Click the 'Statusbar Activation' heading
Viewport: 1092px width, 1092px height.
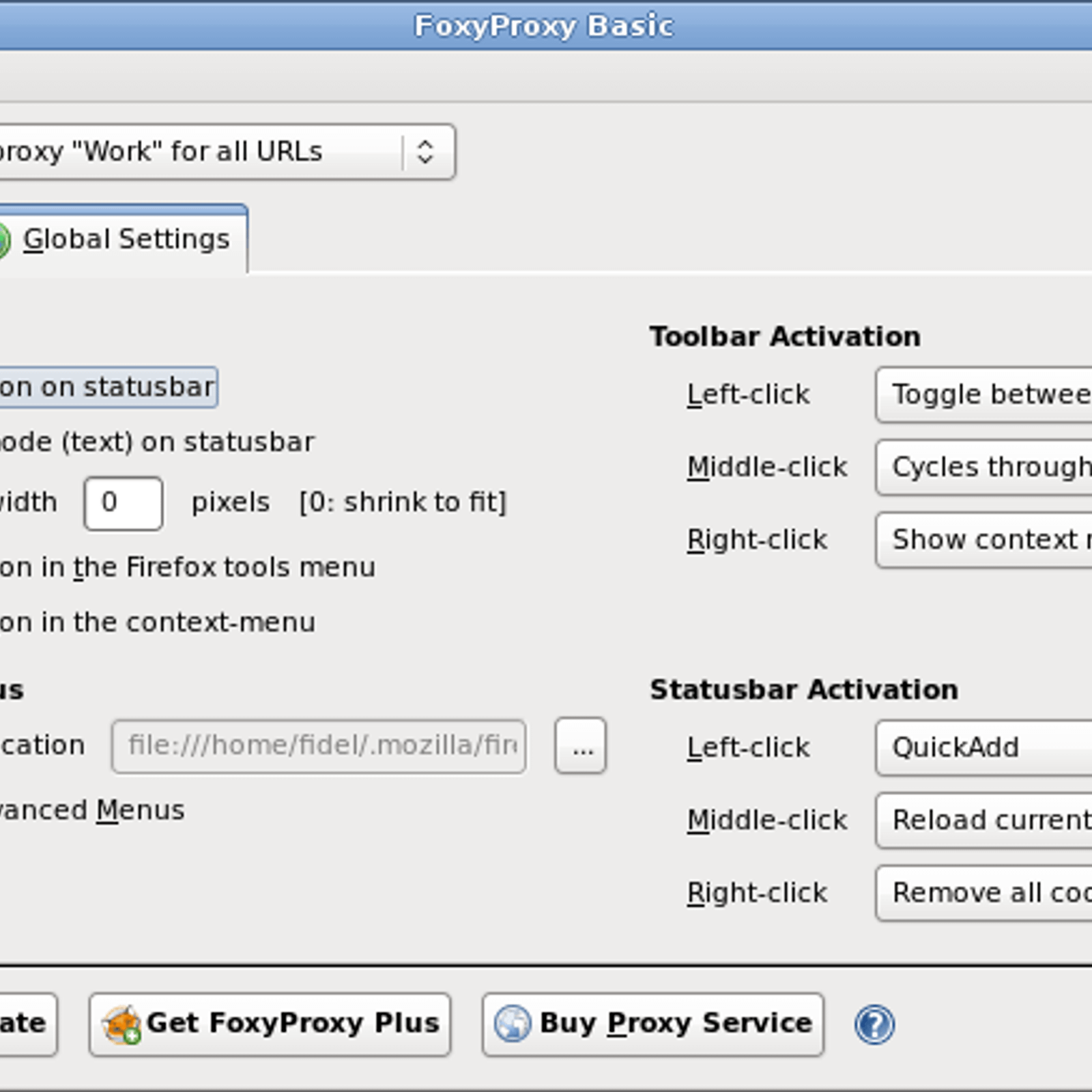tap(804, 689)
